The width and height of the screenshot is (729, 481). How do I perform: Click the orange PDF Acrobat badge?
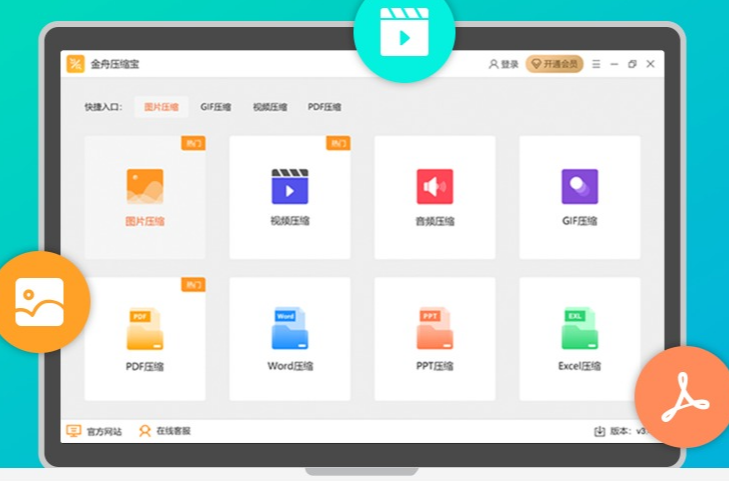pos(684,397)
